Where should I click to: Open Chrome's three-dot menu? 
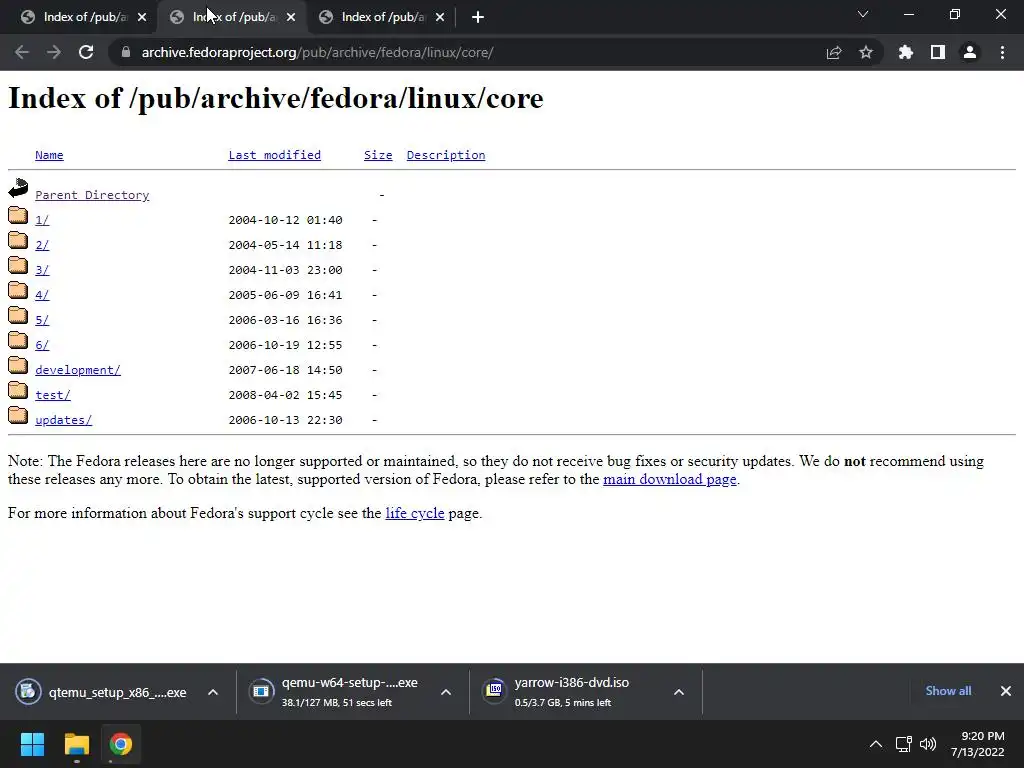[x=1002, y=52]
